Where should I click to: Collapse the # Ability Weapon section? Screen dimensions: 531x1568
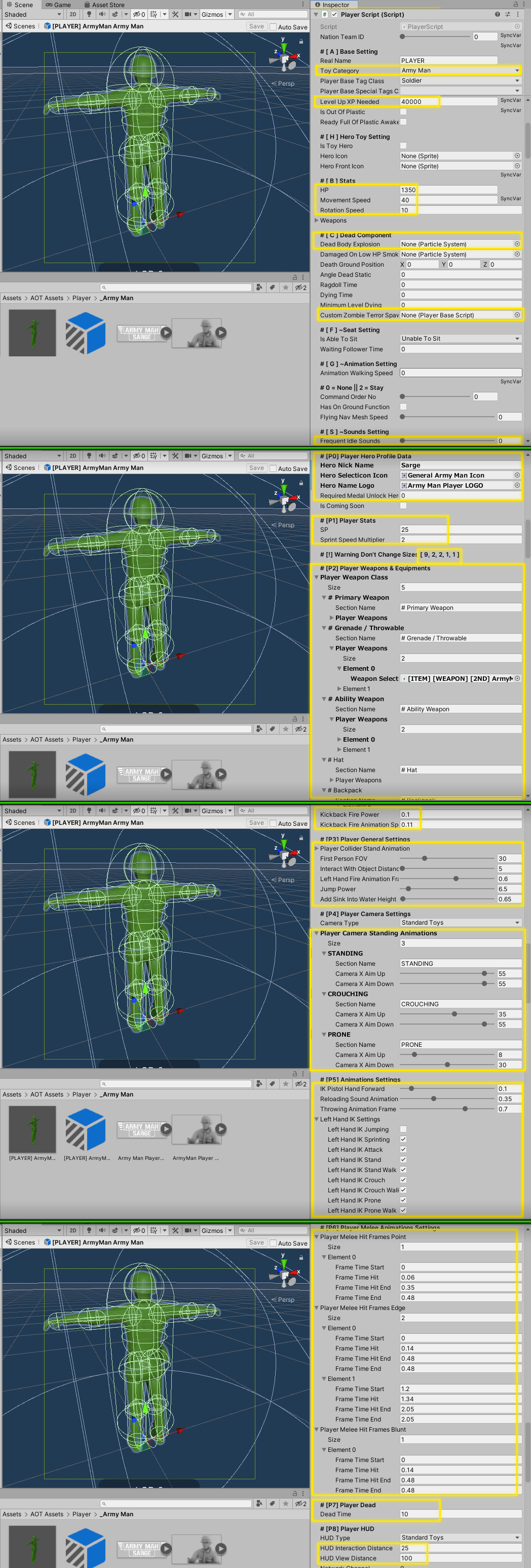(x=324, y=699)
